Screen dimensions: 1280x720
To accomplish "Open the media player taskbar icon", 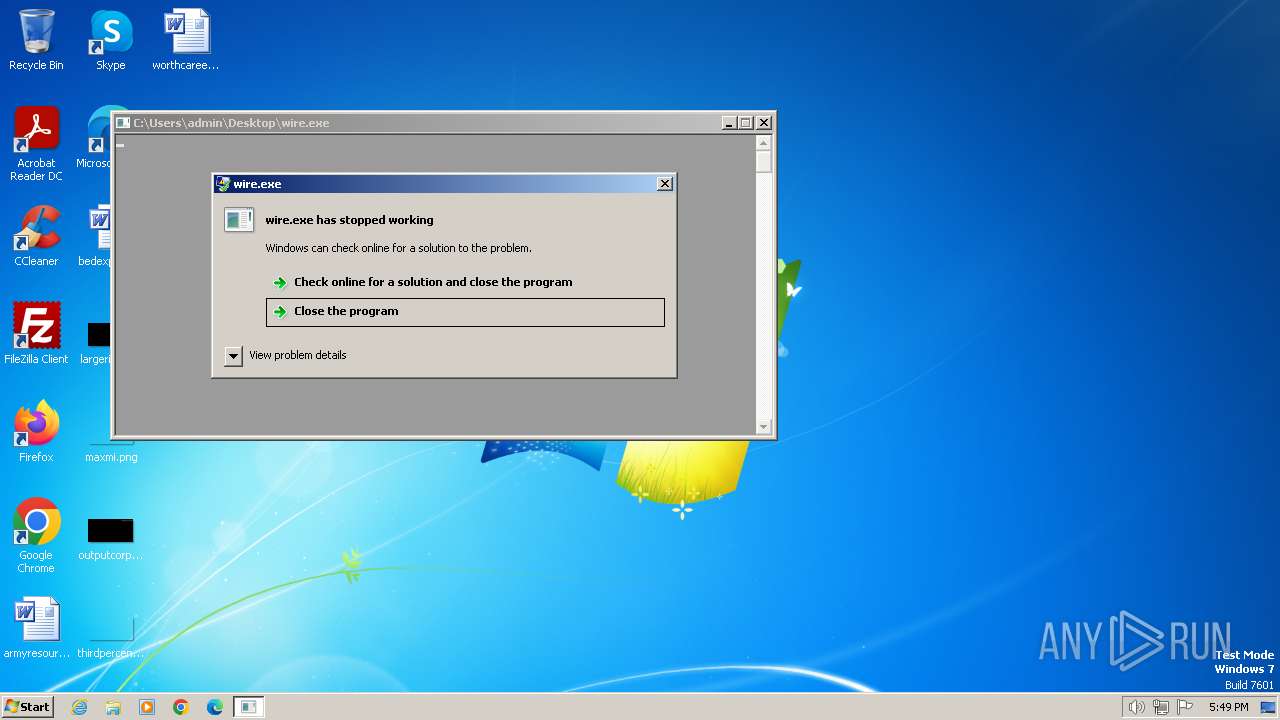I will pyautogui.click(x=147, y=707).
